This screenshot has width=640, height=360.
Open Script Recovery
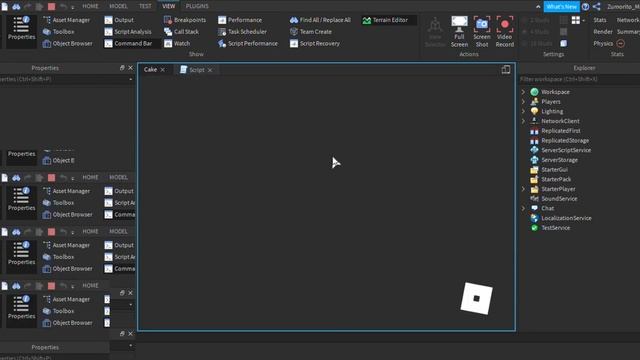[x=315, y=43]
